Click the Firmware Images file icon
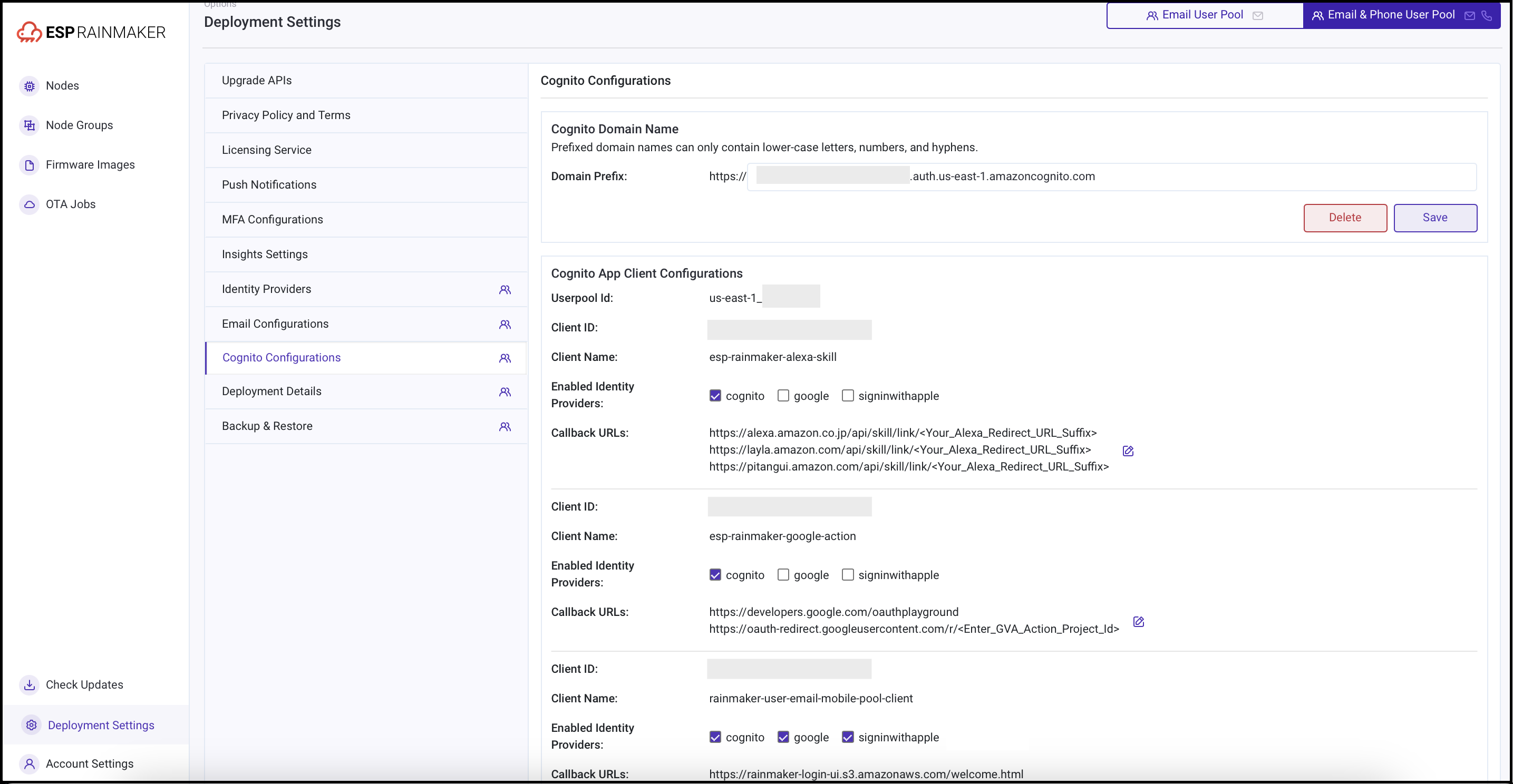 point(30,165)
